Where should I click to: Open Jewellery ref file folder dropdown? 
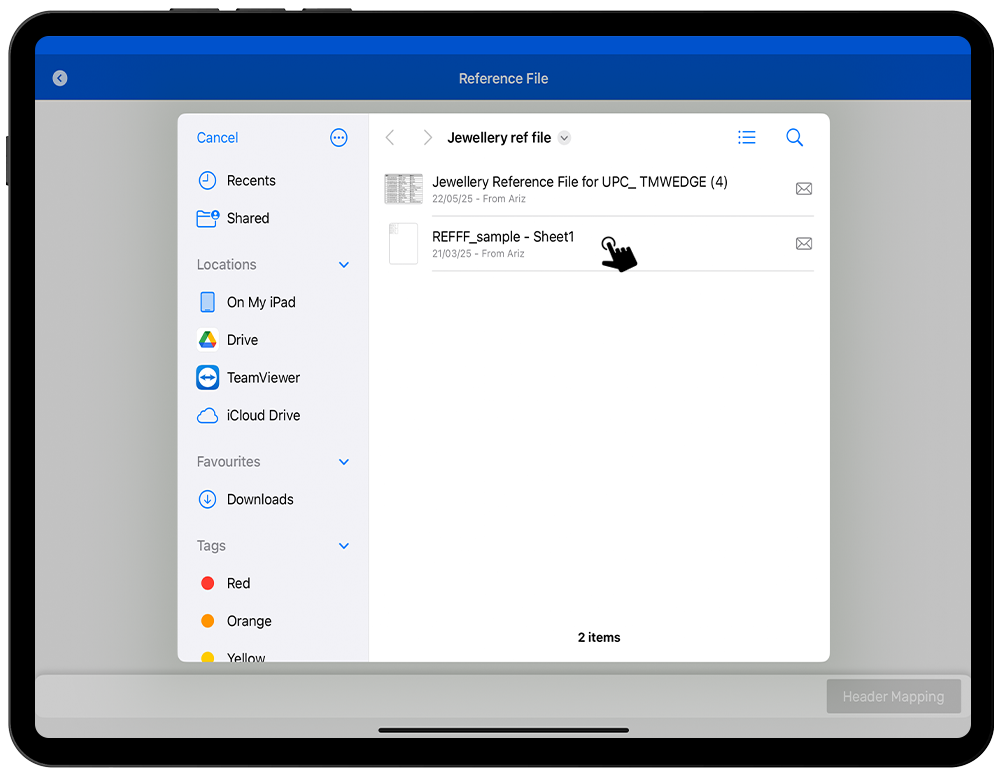[x=565, y=138]
